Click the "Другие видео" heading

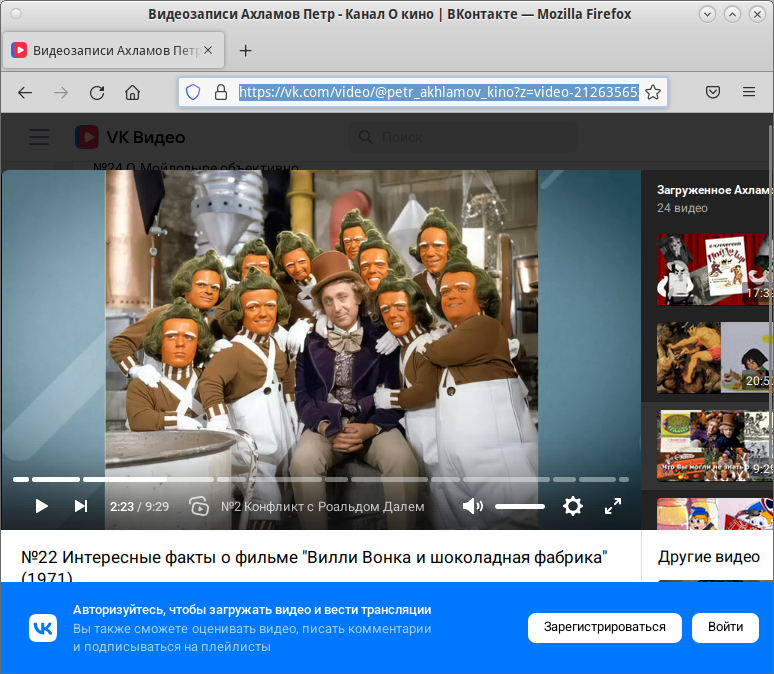coord(708,556)
